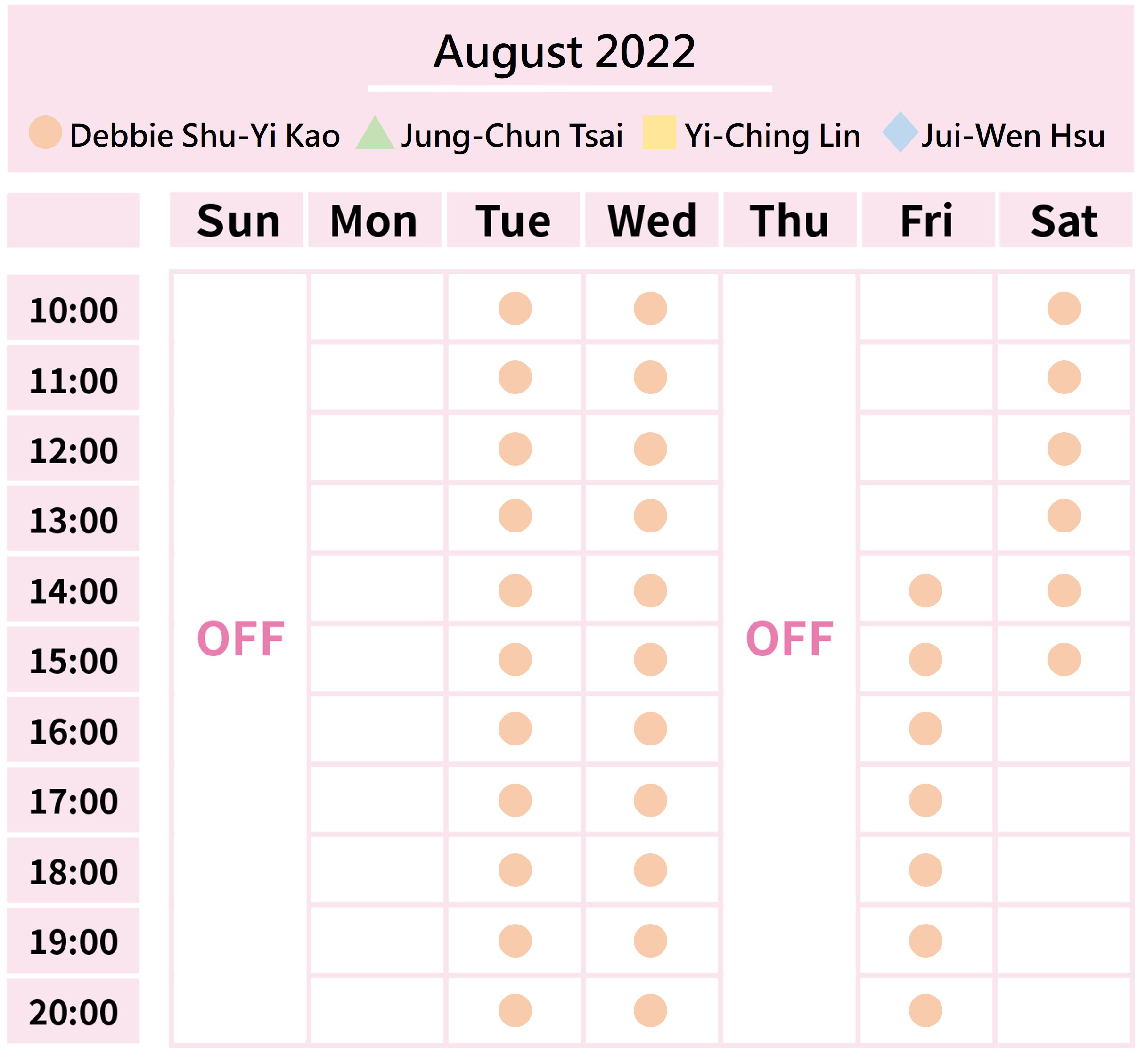Select the Saturday 15:00 appointment dot

pos(1064,660)
